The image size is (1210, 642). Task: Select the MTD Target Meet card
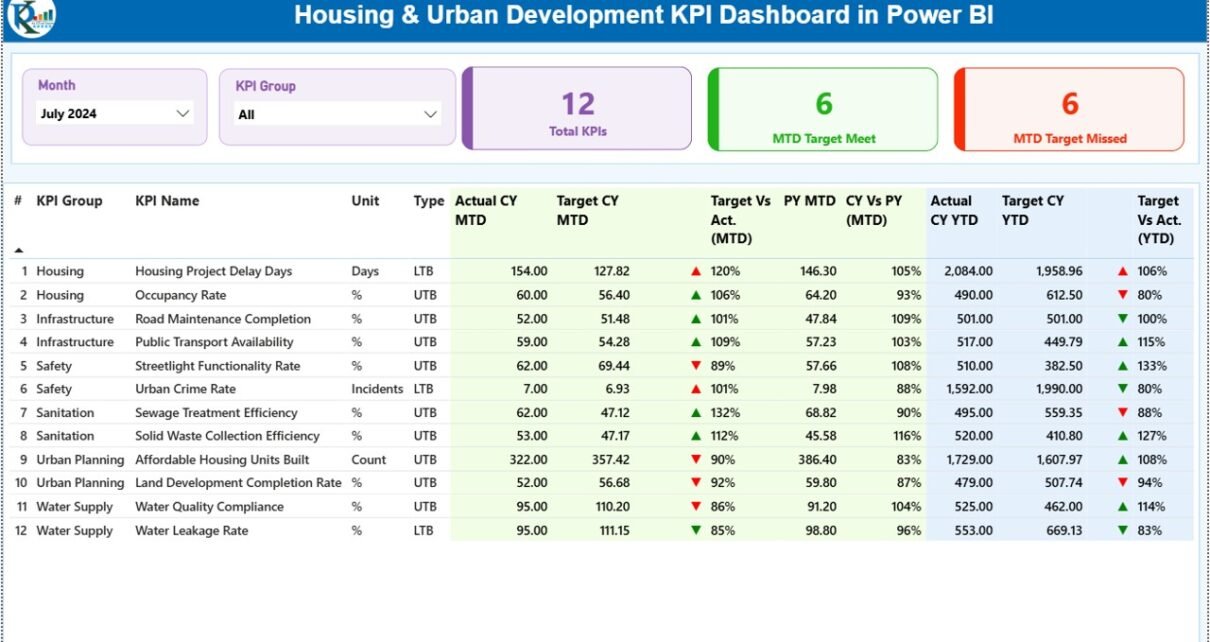point(823,109)
